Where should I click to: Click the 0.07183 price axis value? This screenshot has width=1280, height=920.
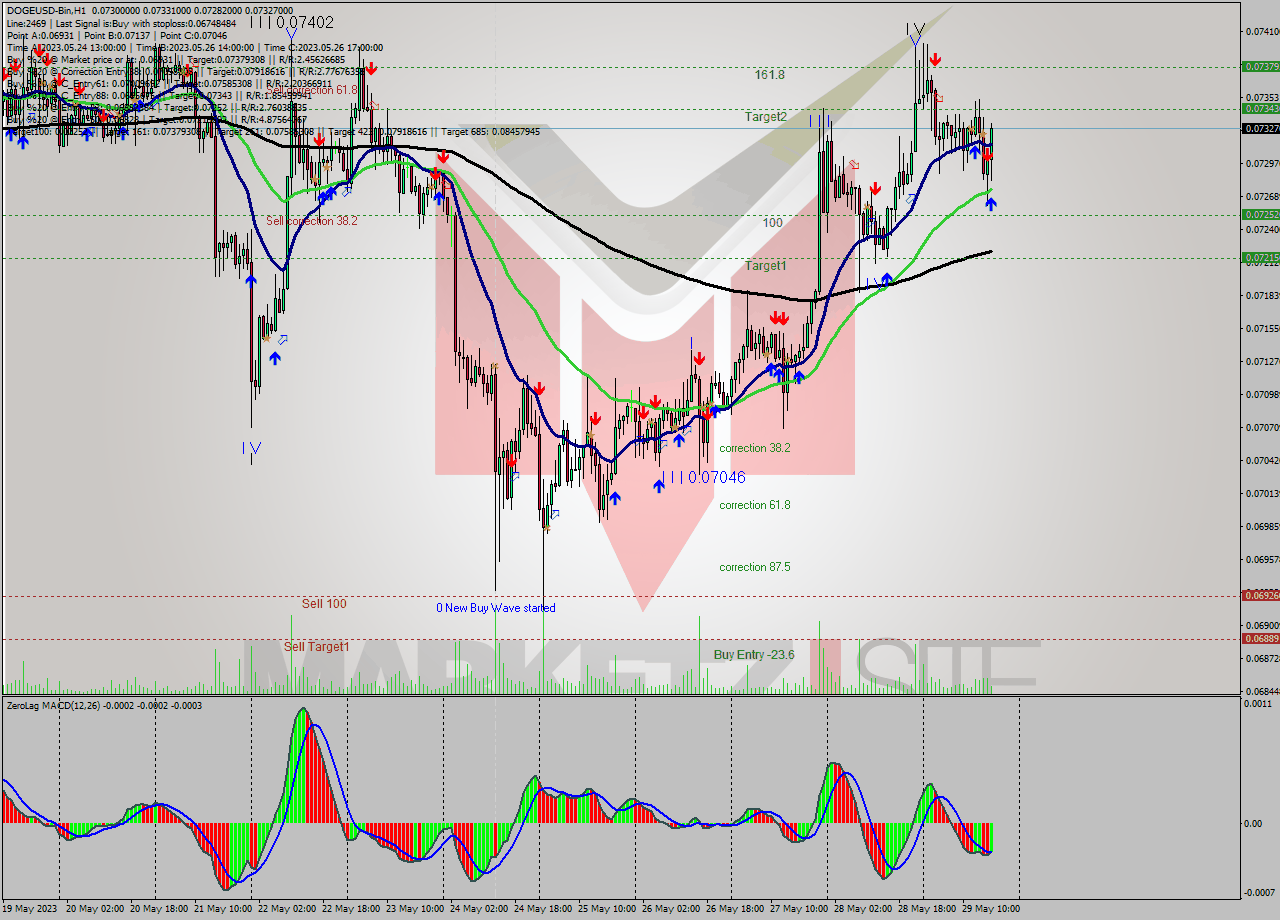coord(1260,295)
